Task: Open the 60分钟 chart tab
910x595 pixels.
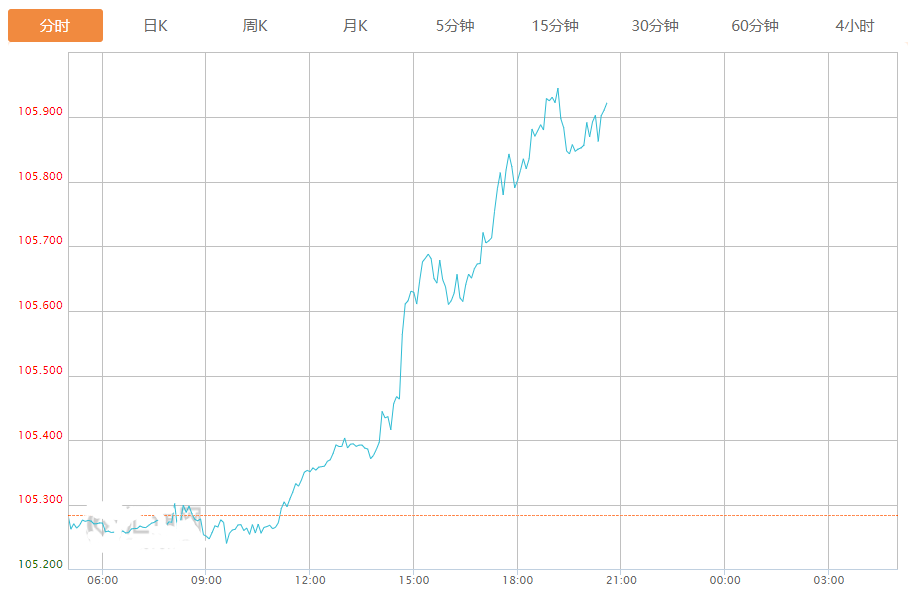Action: 755,26
